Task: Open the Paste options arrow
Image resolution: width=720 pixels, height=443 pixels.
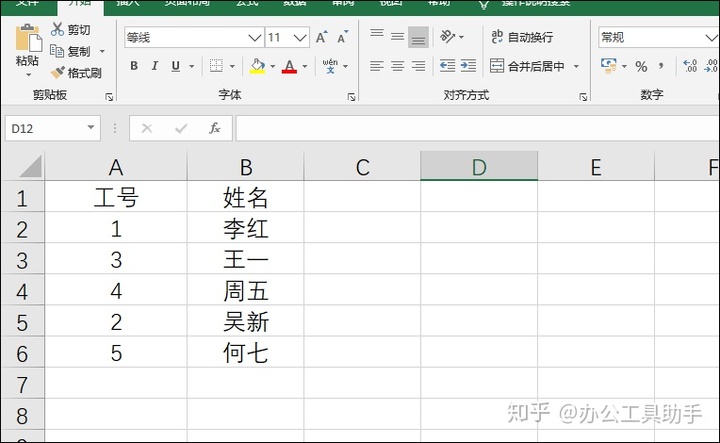Action: tap(28, 74)
